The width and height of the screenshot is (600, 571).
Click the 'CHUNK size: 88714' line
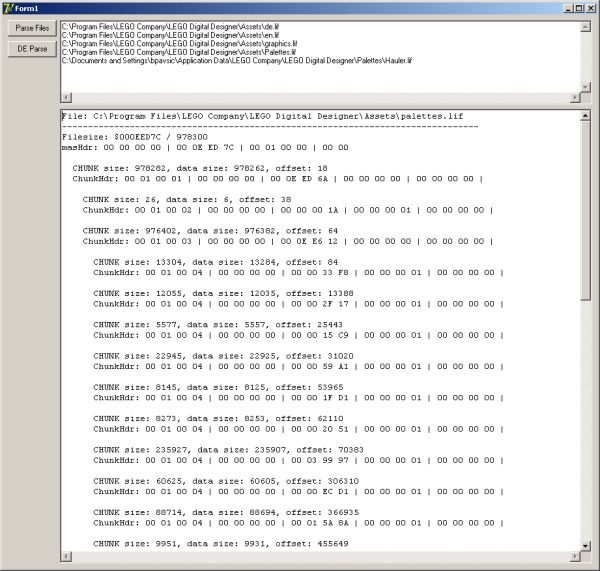coord(226,512)
